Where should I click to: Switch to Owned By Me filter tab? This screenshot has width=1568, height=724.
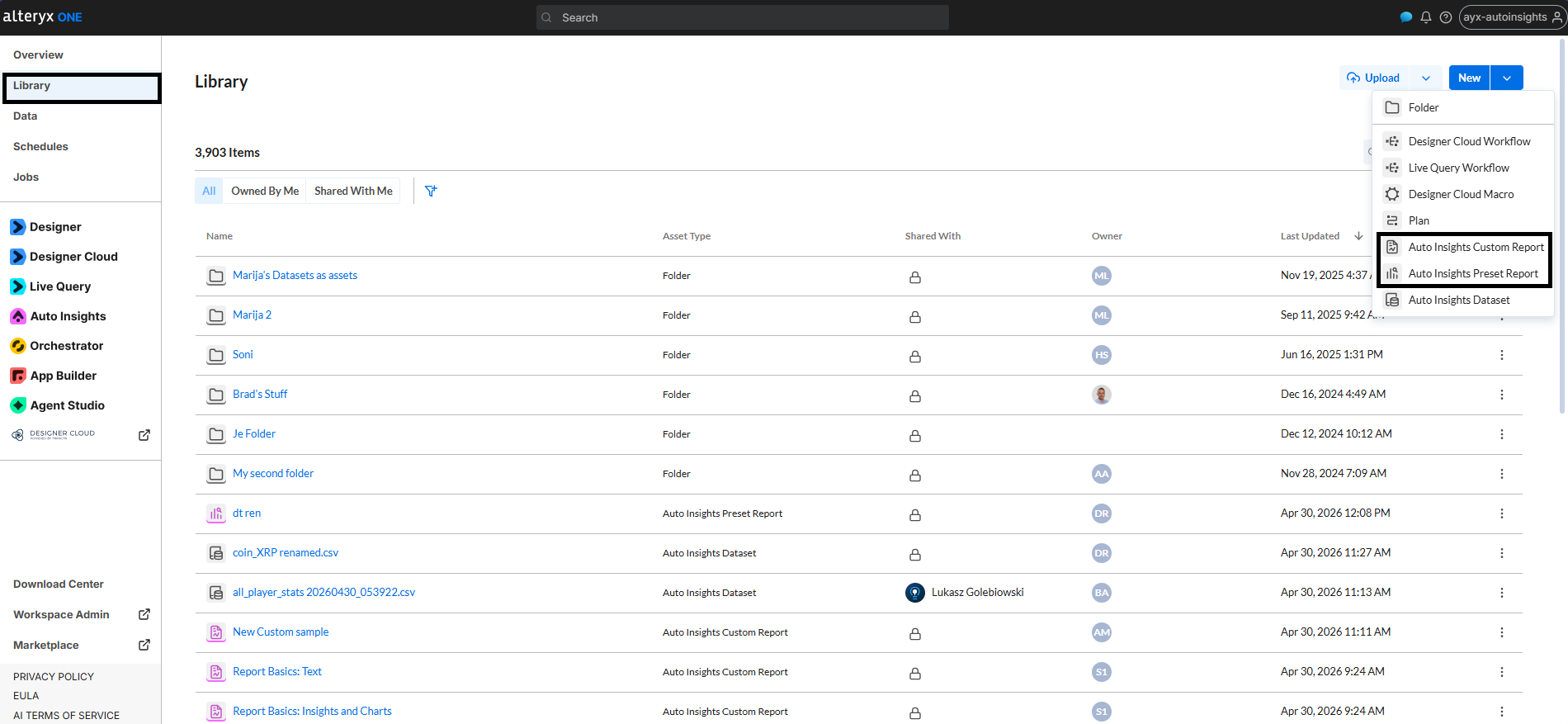265,191
